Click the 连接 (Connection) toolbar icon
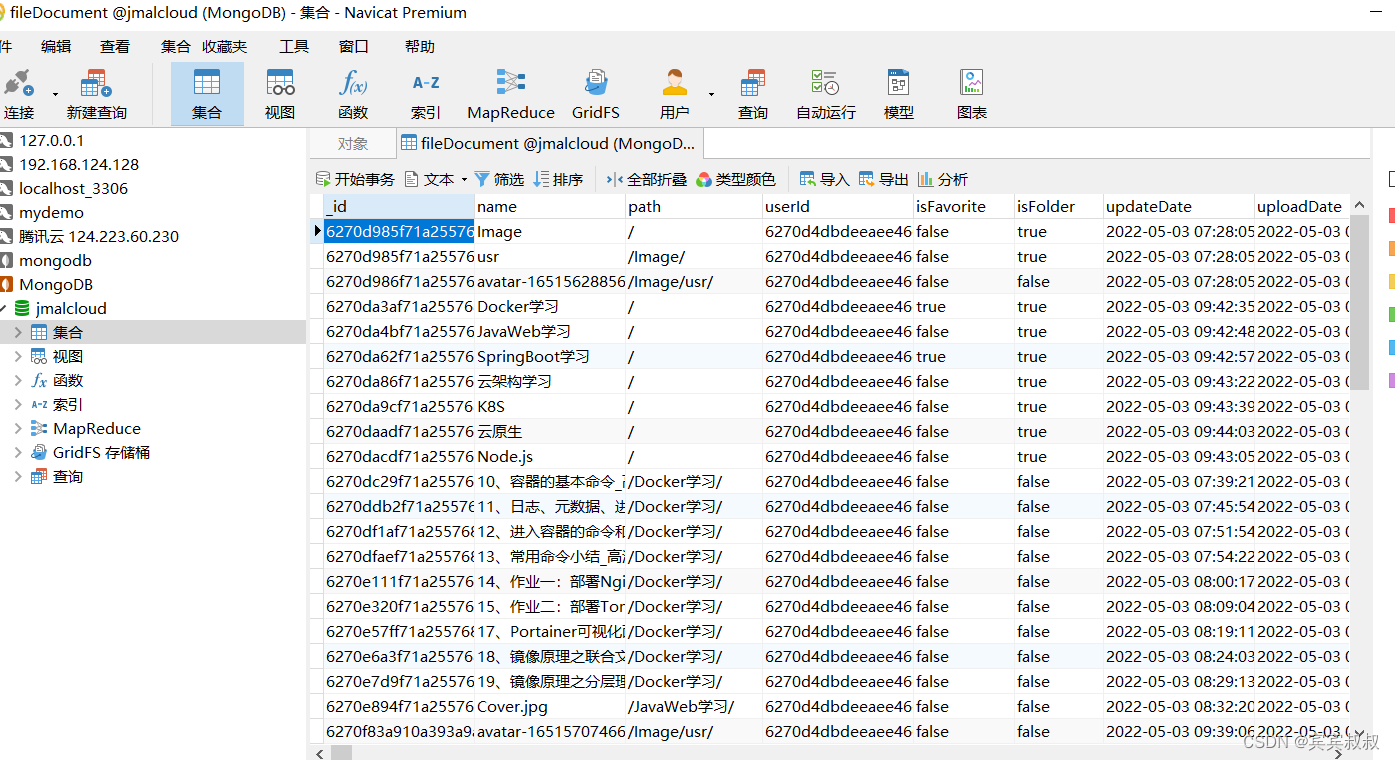This screenshot has height=760, width=1395. tap(18, 94)
